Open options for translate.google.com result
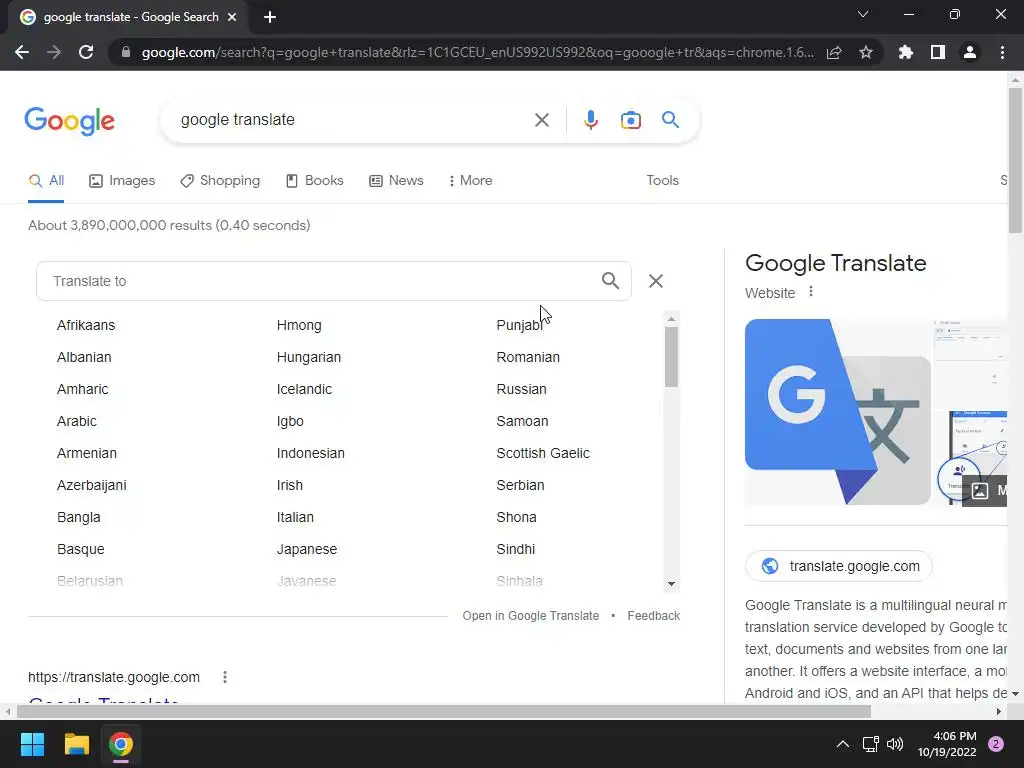The height and width of the screenshot is (768, 1024). pos(225,677)
